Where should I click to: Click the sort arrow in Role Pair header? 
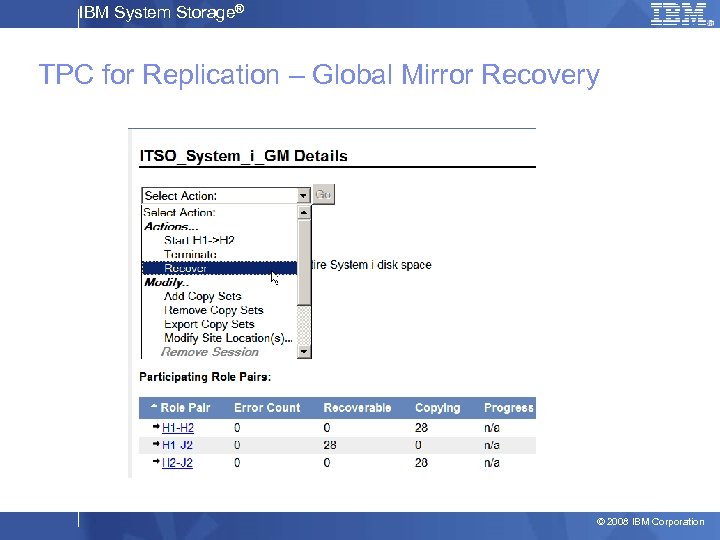point(154,406)
